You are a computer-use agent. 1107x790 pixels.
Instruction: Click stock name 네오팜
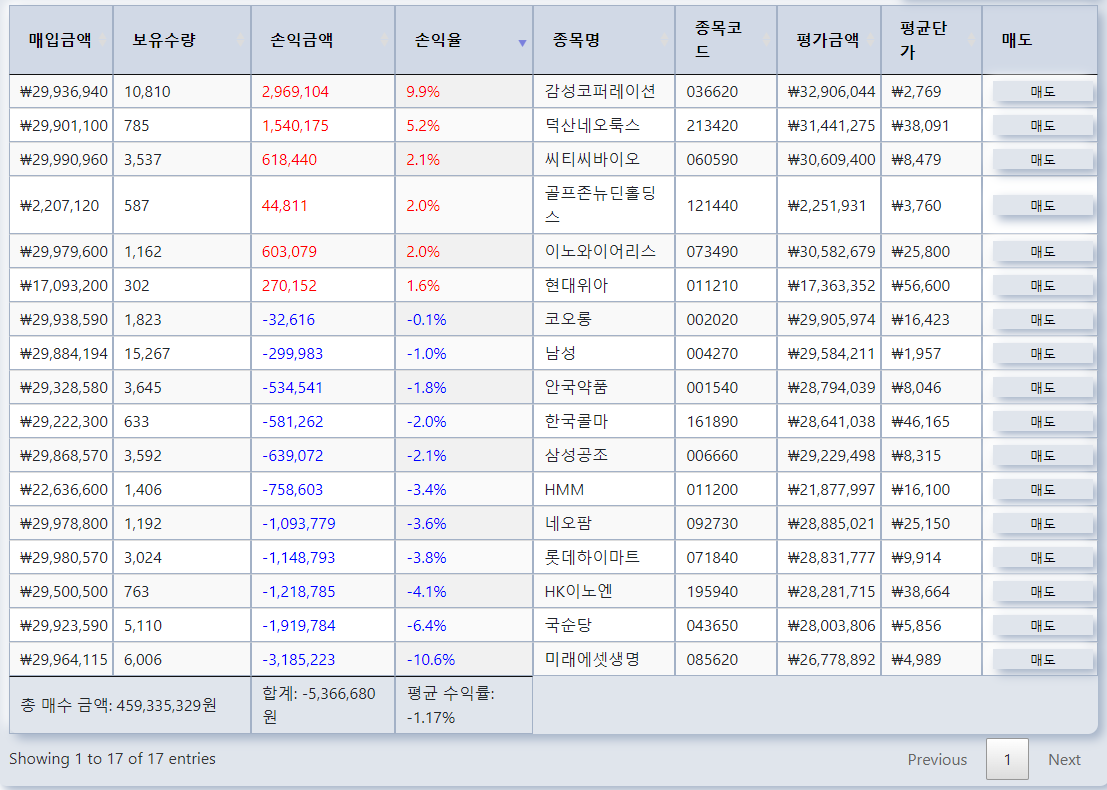point(568,523)
